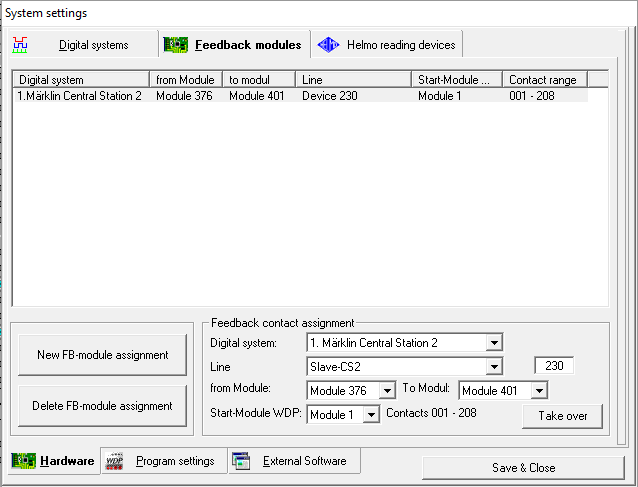Open the from Module 376 dropdown
This screenshot has height=487, width=638.
(387, 391)
